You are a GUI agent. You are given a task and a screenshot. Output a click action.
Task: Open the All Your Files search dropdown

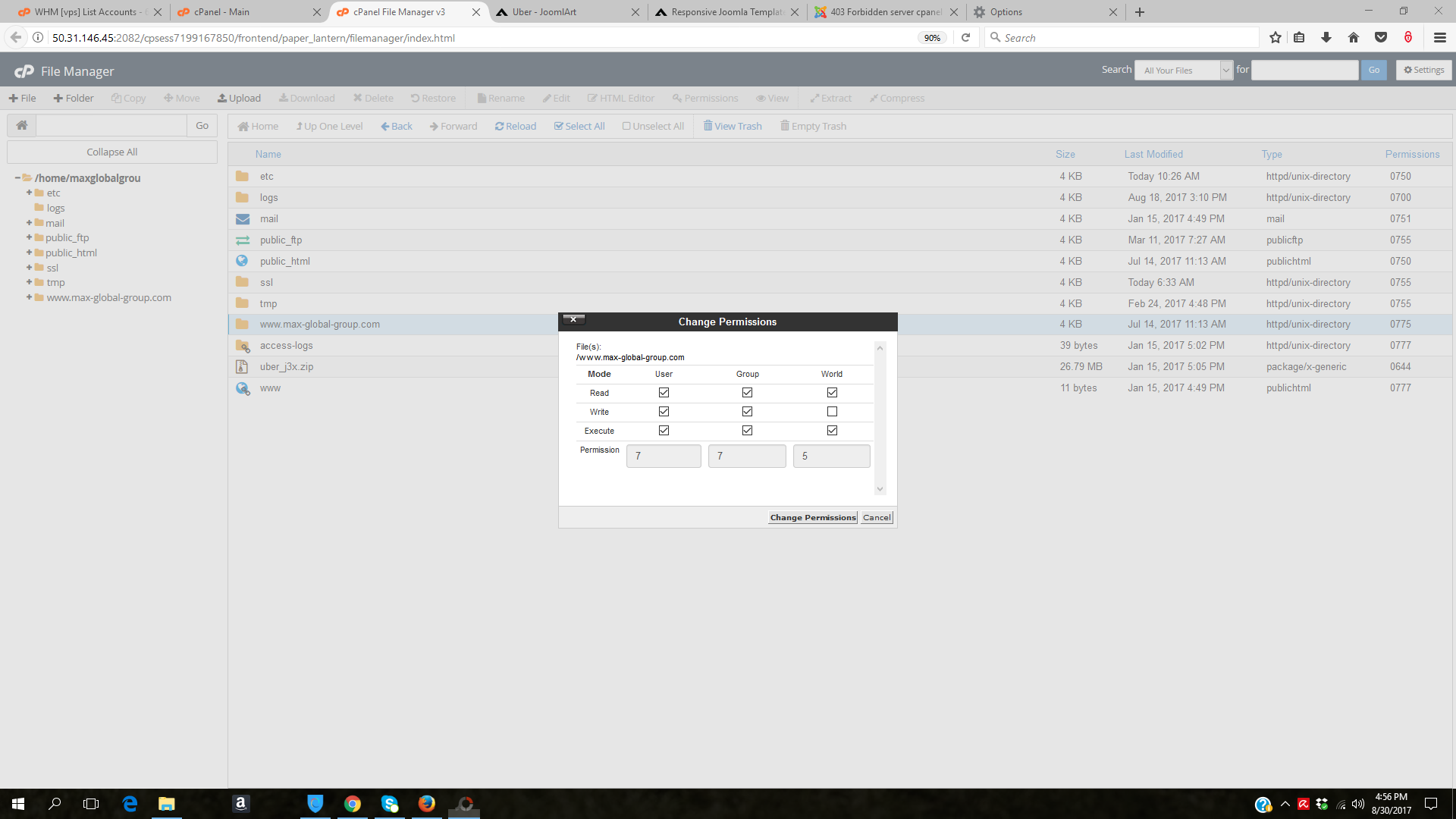pyautogui.click(x=1183, y=71)
